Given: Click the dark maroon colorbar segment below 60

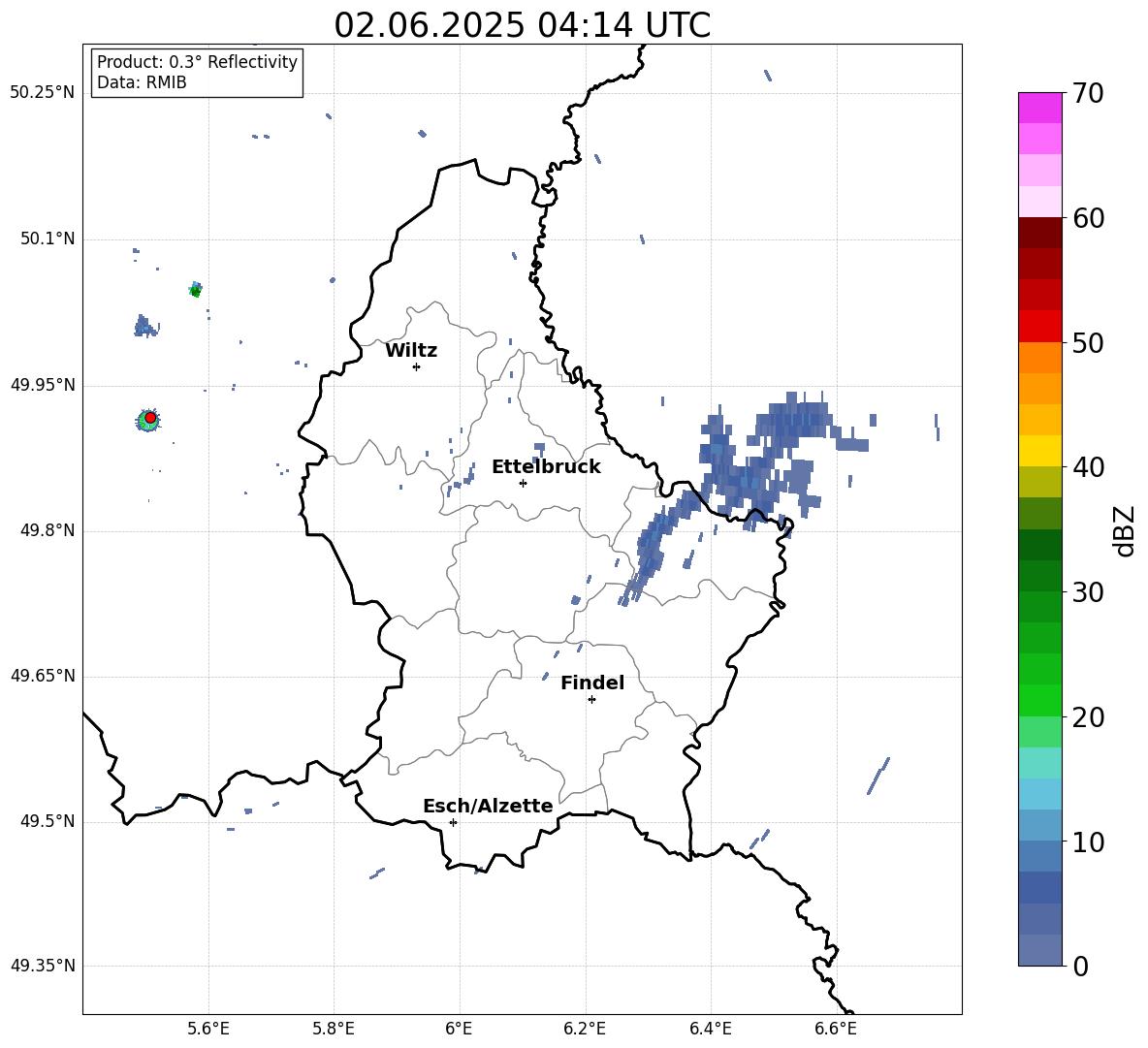Looking at the screenshot, I should (1039, 233).
